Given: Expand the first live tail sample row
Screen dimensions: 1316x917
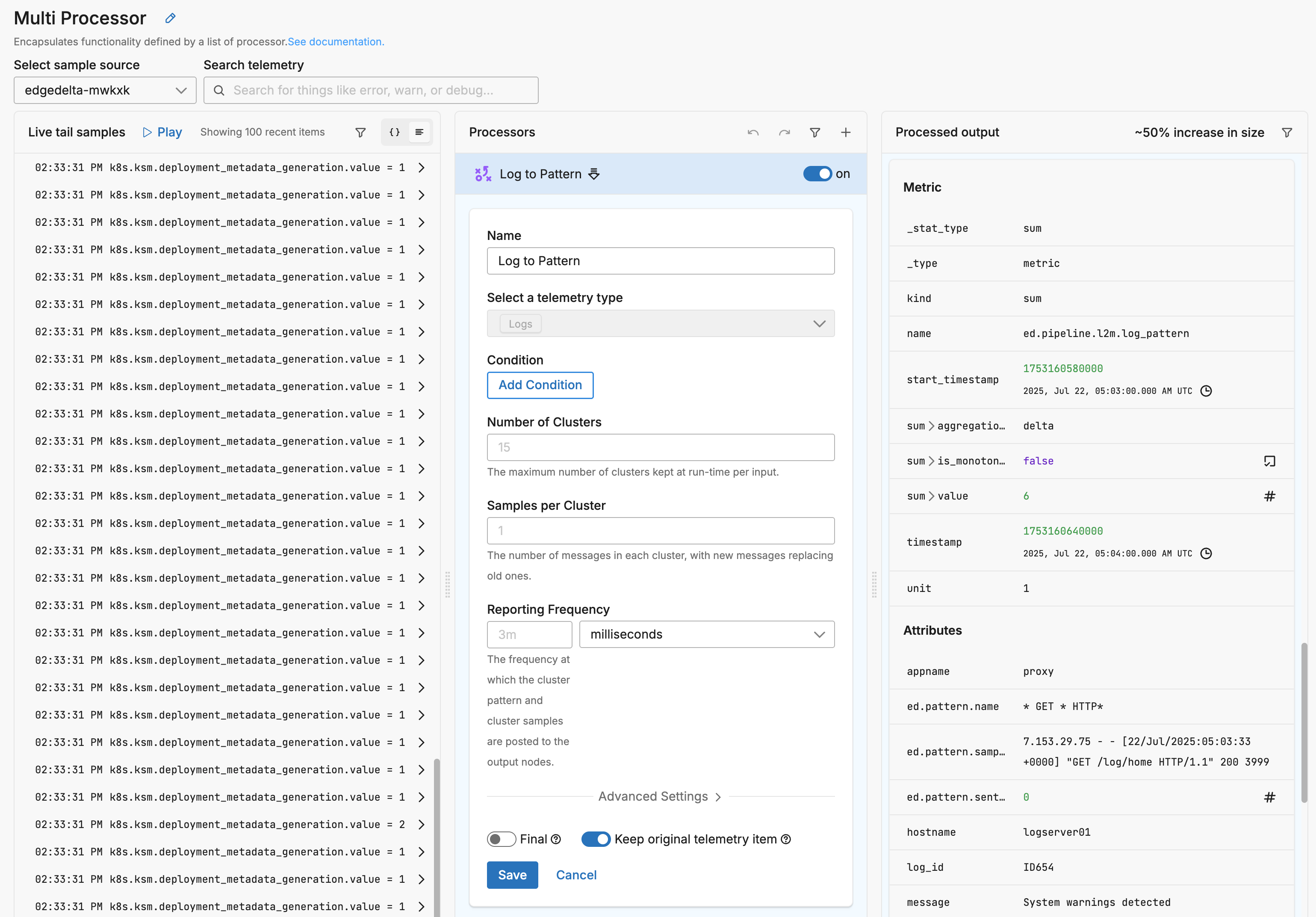Looking at the screenshot, I should point(421,168).
